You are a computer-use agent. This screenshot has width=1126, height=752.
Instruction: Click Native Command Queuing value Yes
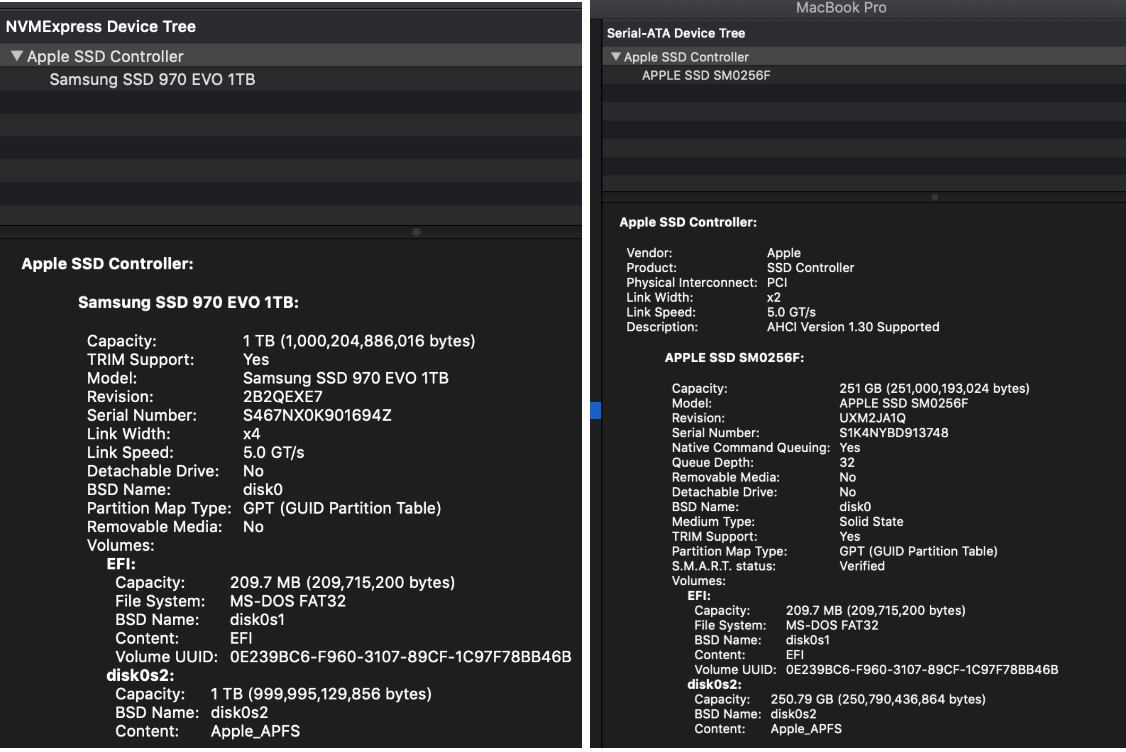point(850,447)
